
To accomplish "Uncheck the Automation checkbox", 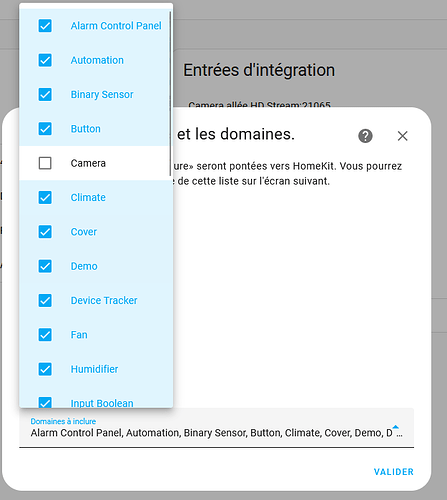I will [45, 60].
